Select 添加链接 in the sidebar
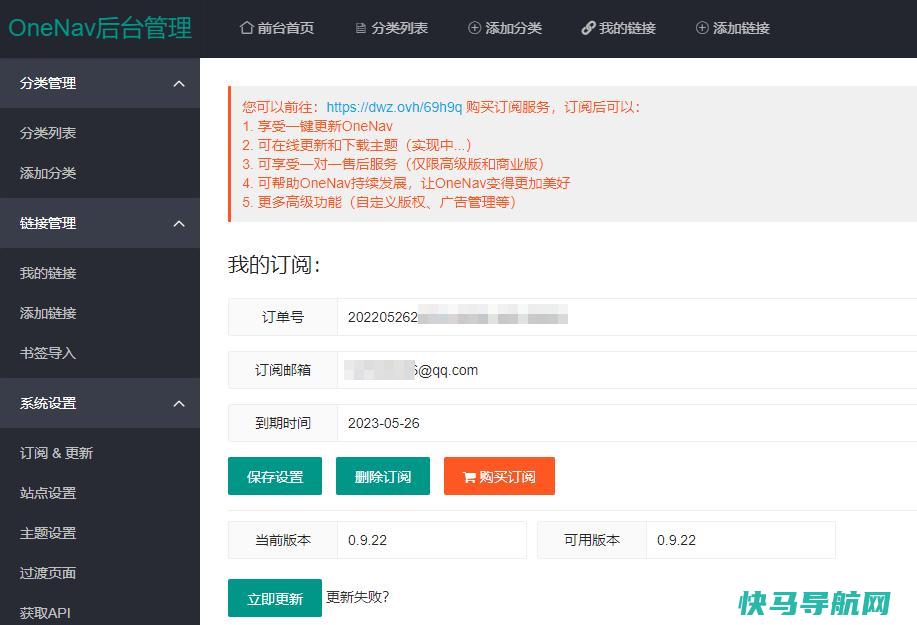Viewport: 917px width, 625px height. pos(48,313)
